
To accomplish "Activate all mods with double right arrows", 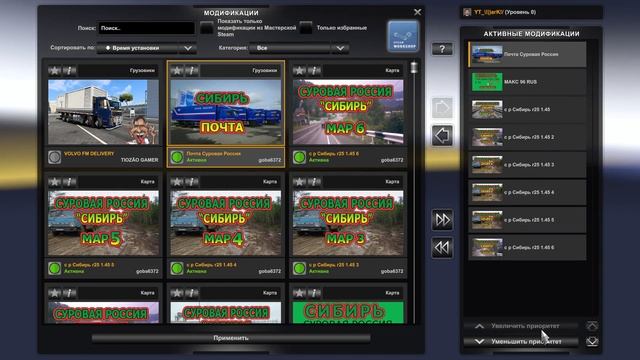I will pyautogui.click(x=442, y=220).
